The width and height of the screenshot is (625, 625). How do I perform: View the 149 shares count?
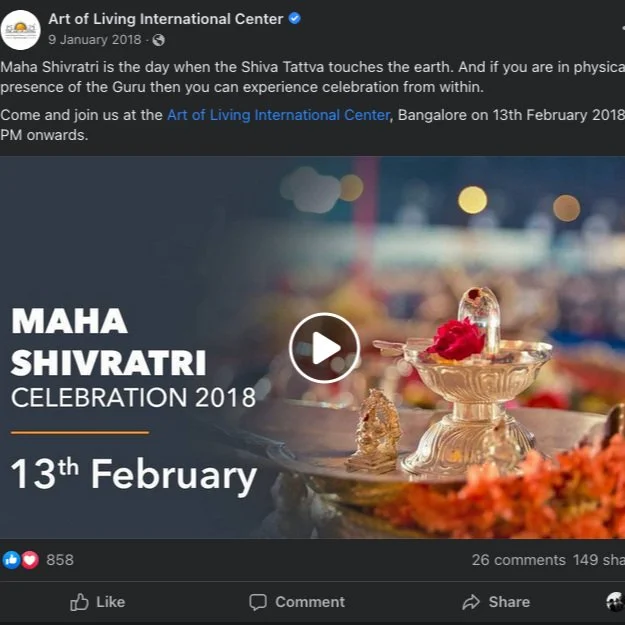tap(599, 560)
